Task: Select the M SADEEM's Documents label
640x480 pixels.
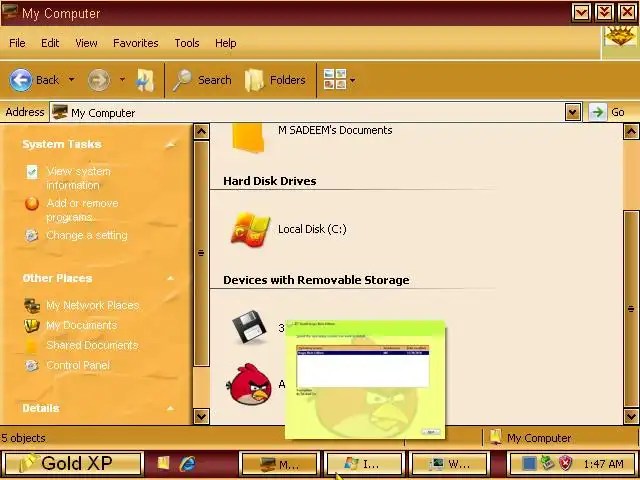Action: tap(335, 130)
